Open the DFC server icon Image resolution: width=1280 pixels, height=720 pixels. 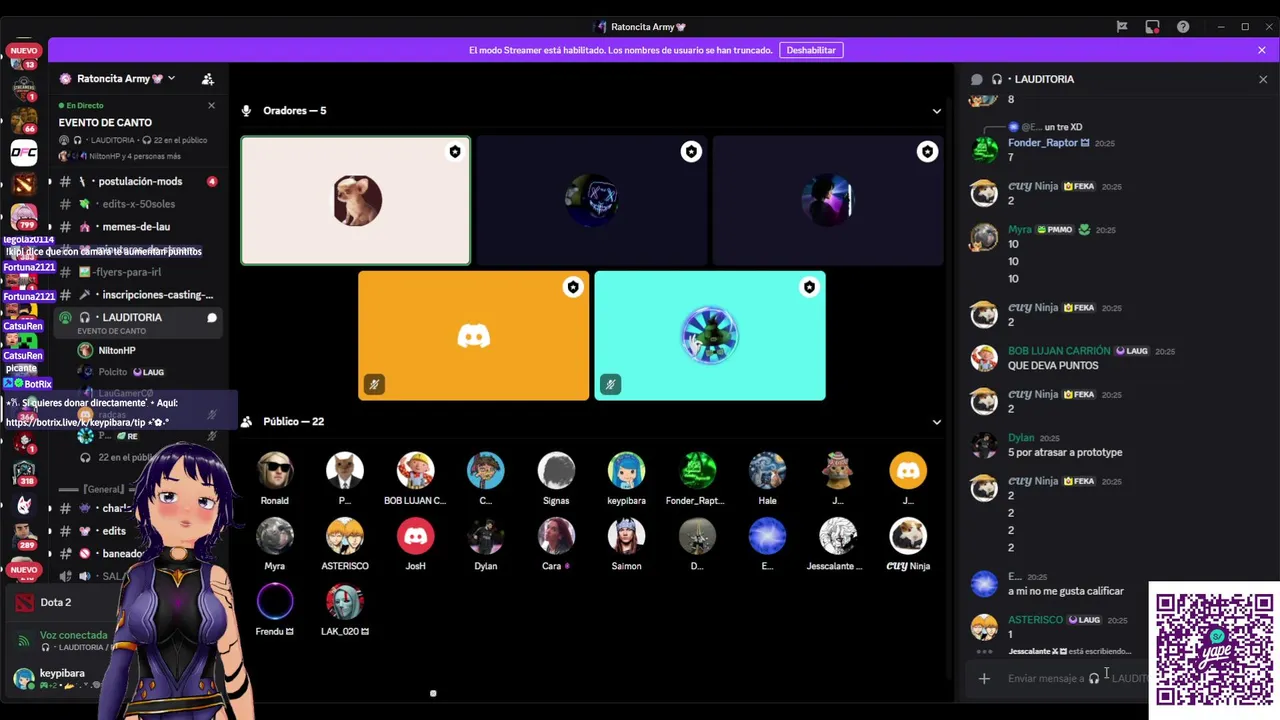(24, 153)
